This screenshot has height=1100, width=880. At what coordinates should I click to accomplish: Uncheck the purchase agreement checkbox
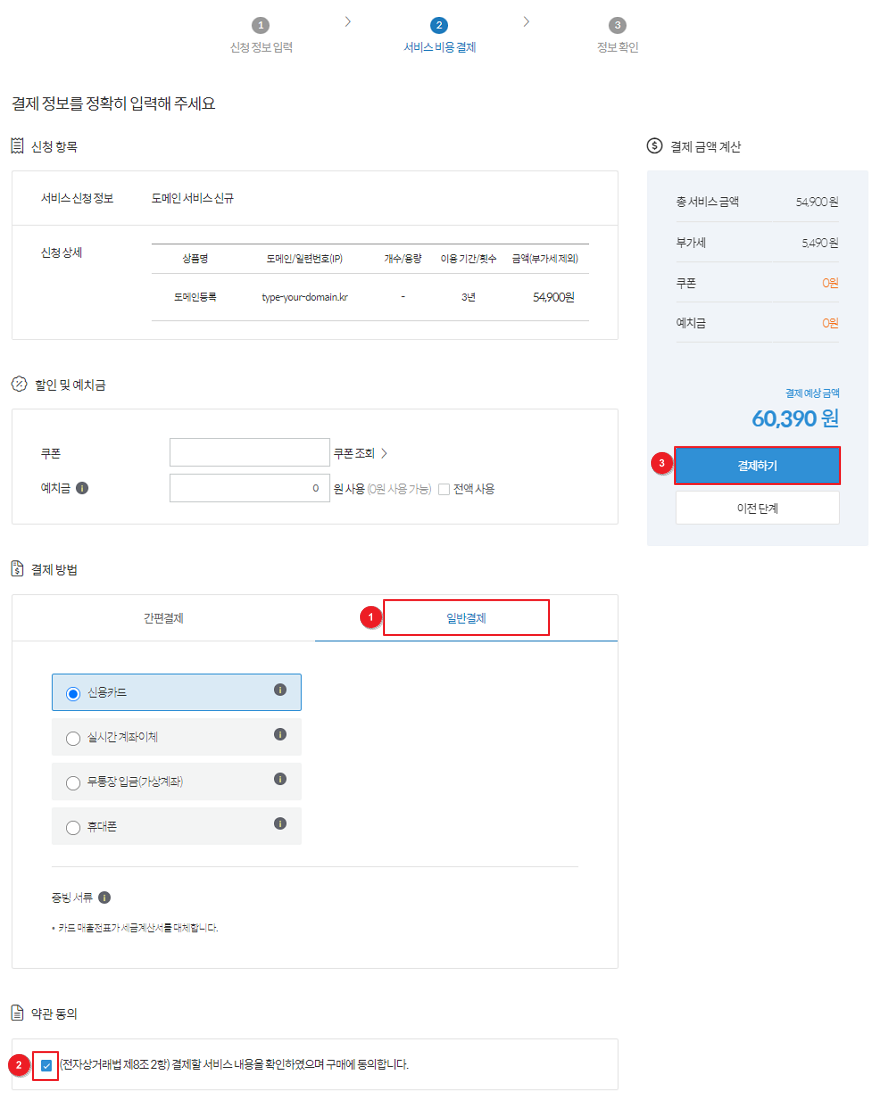46,1065
